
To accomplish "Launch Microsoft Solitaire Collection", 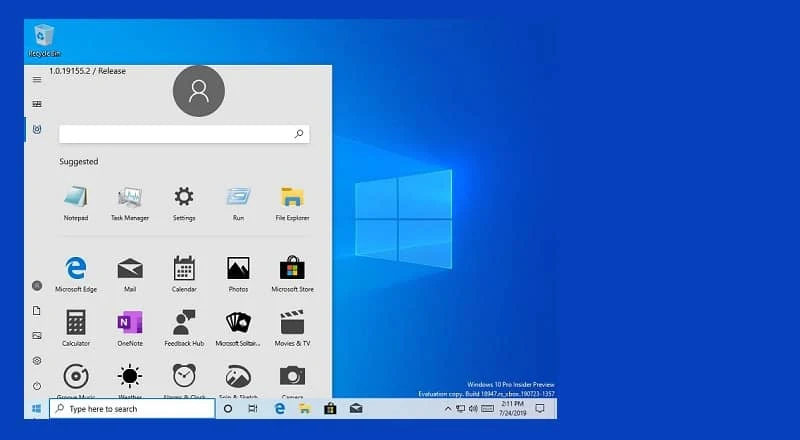I will [x=238, y=328].
